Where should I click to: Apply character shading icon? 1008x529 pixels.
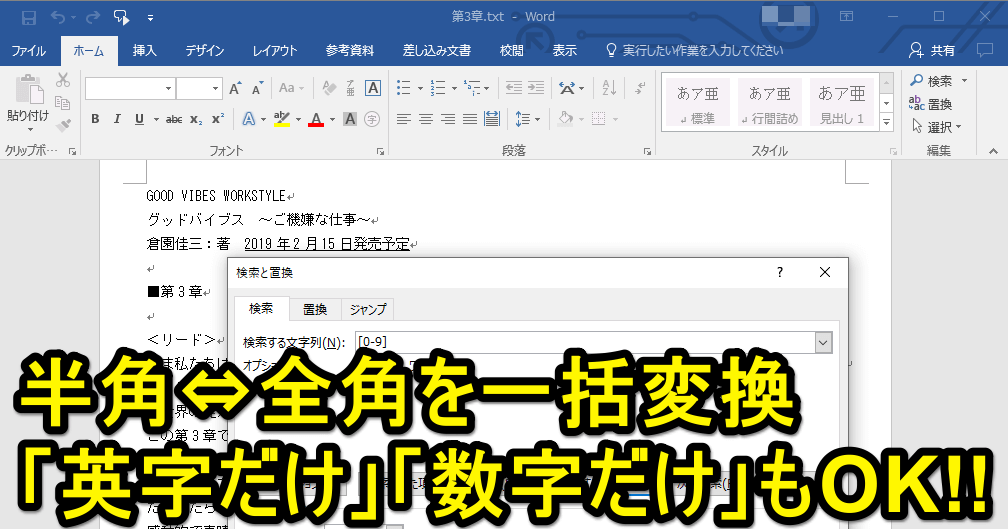350,119
